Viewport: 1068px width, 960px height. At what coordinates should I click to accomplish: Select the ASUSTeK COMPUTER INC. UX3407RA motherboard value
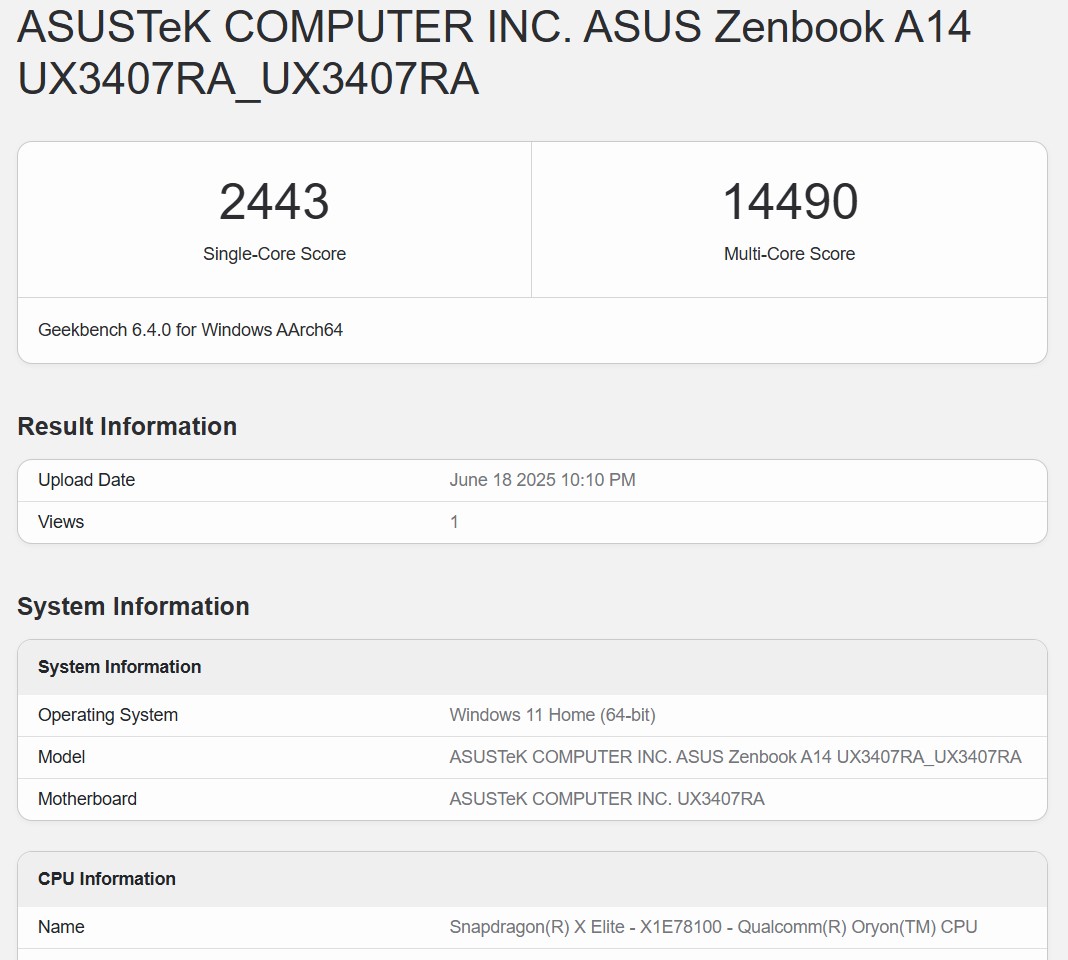point(606,799)
